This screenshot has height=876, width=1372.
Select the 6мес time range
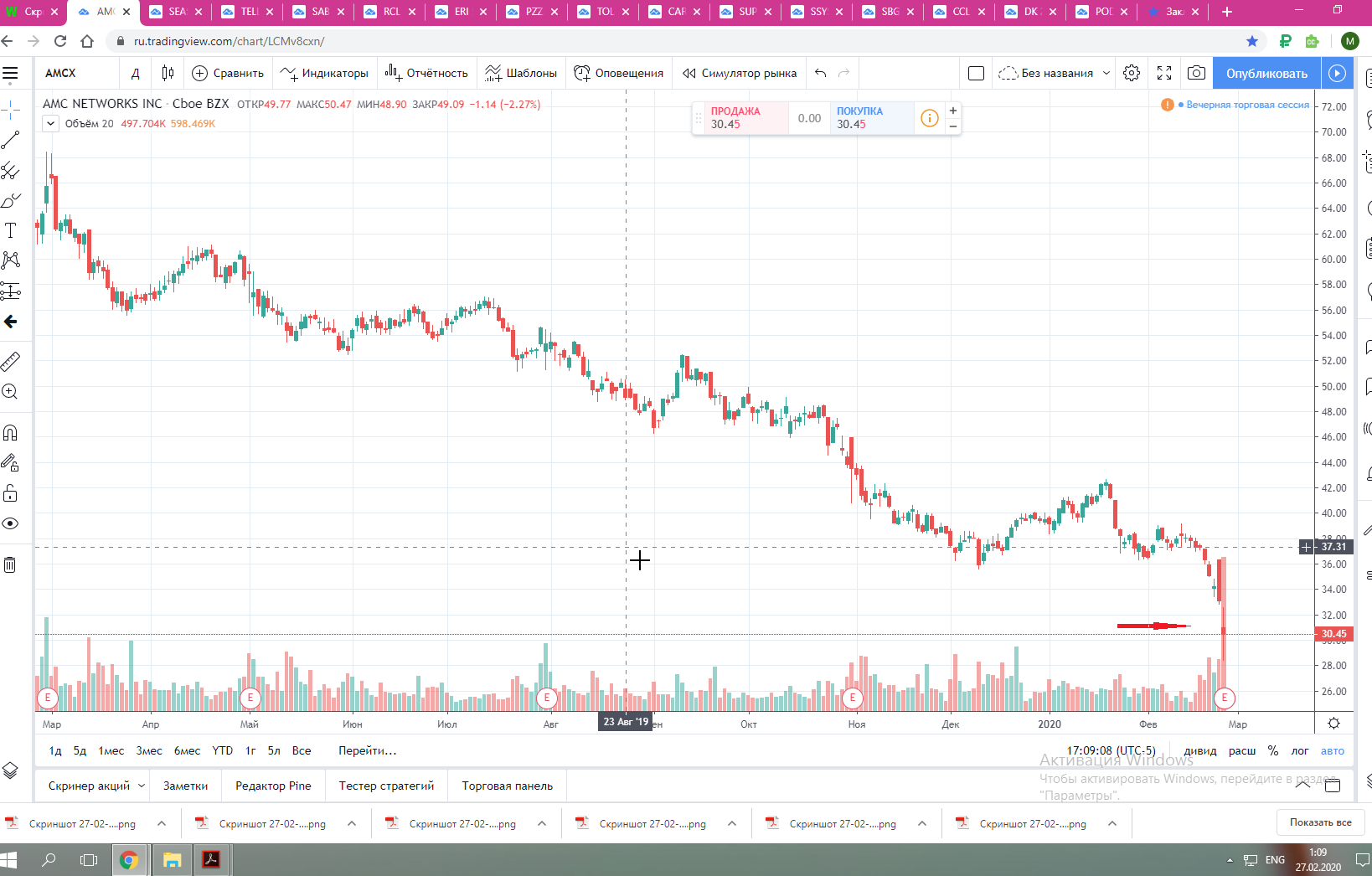click(187, 750)
